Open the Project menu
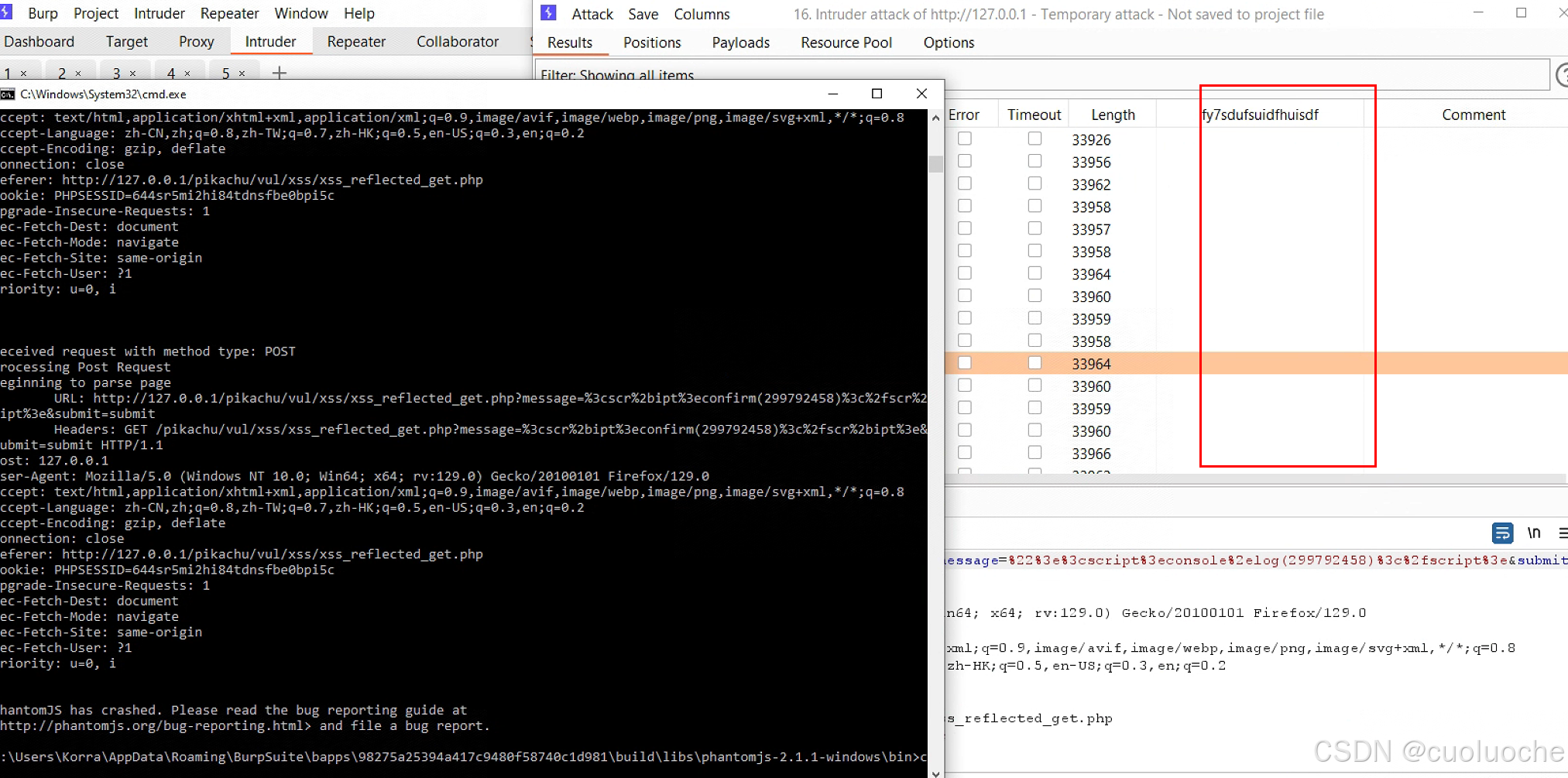The image size is (1568, 778). [x=96, y=13]
